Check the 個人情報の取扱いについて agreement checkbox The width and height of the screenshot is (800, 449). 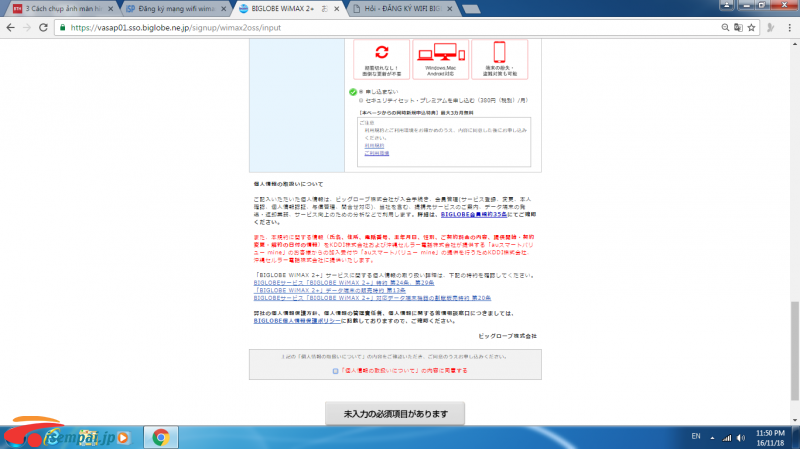pos(335,371)
